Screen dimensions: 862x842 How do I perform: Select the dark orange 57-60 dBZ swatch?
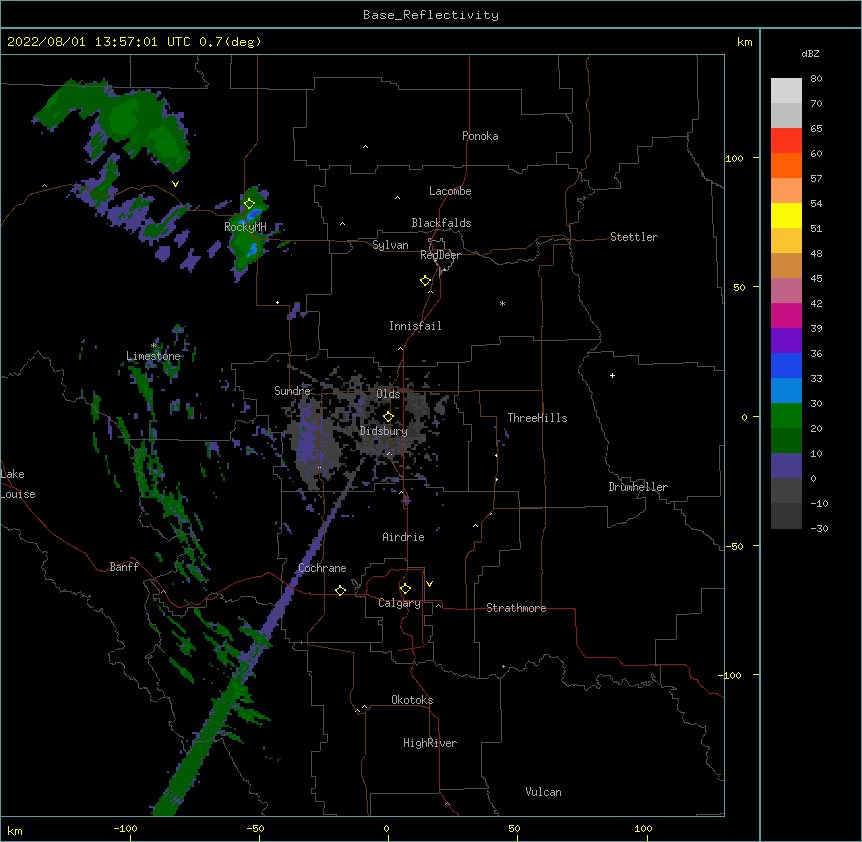pyautogui.click(x=786, y=165)
